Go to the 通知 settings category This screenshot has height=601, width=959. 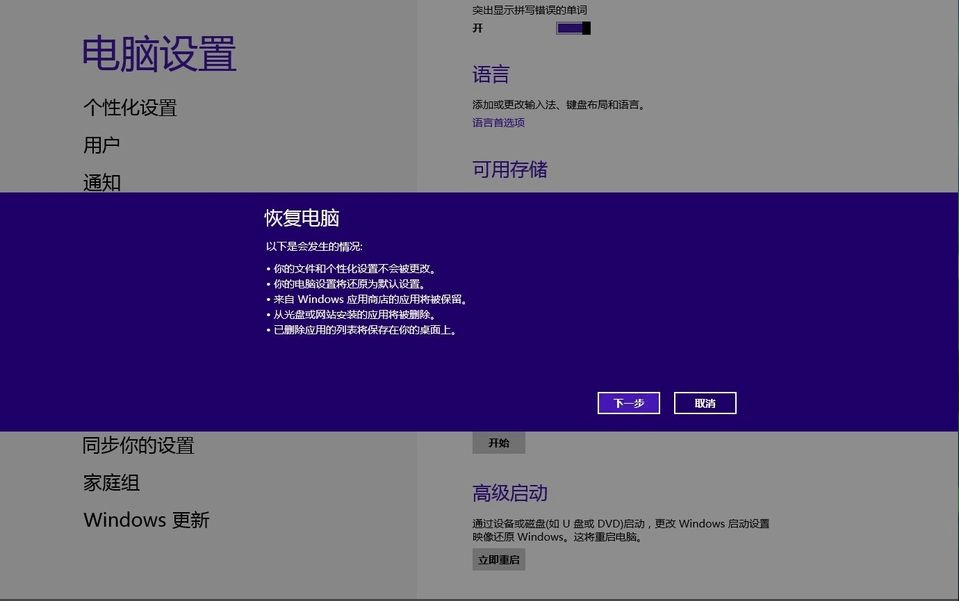[x=101, y=182]
